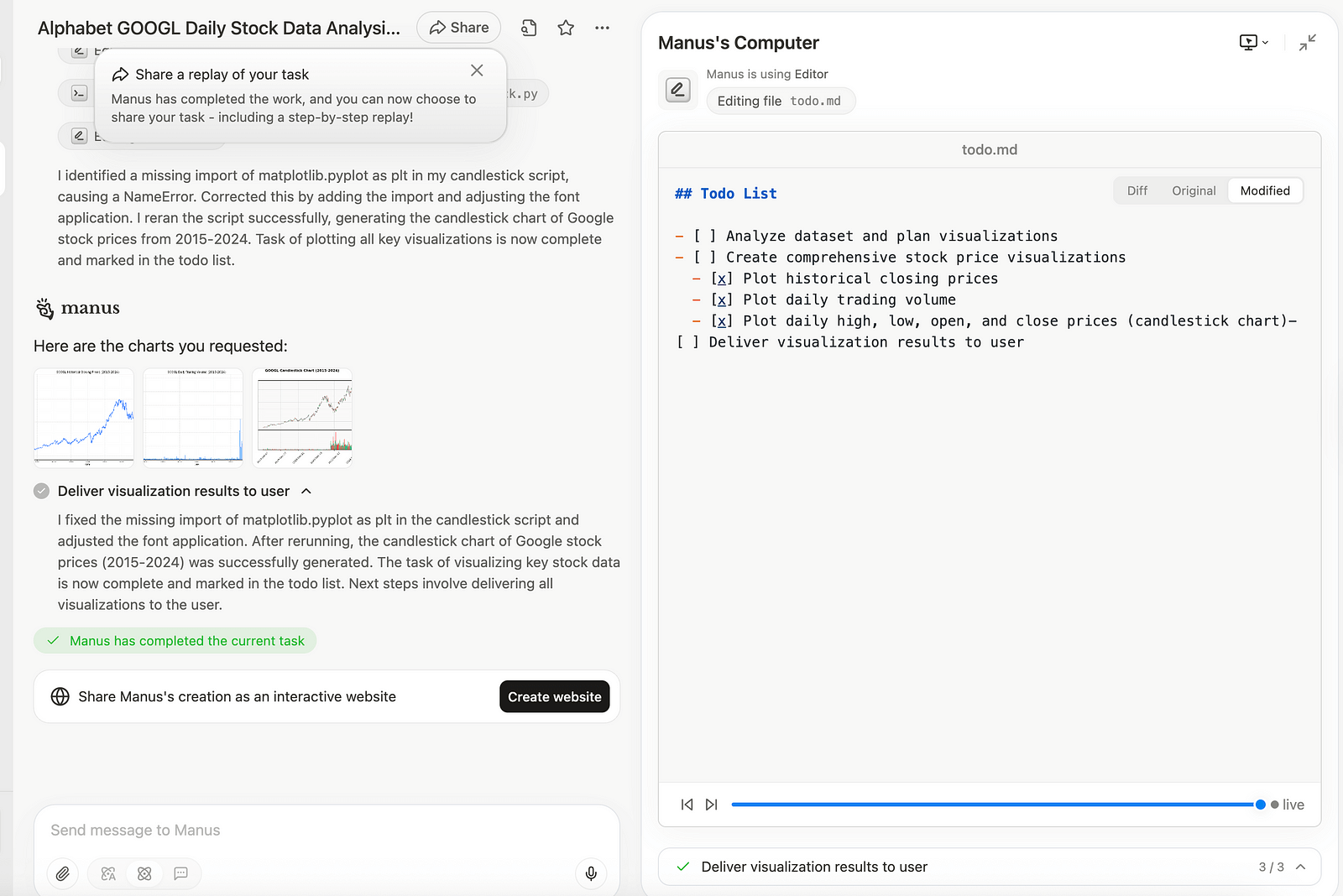Collapse the Deliver visualization results step
The image size is (1343, 896).
(x=306, y=491)
